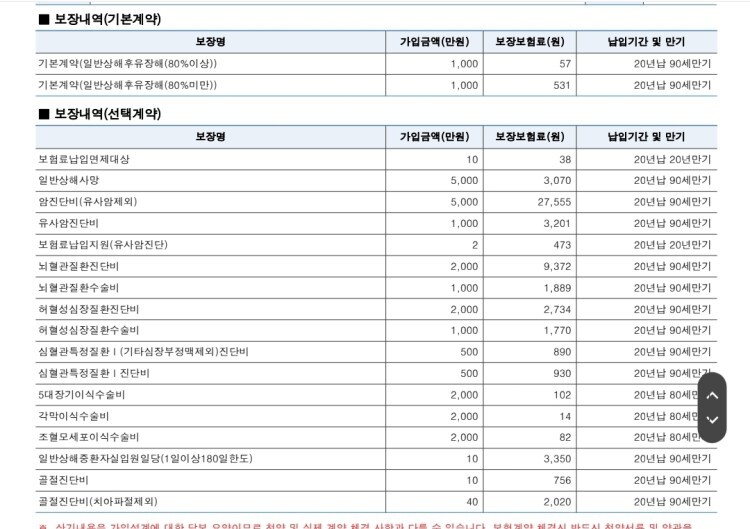Image resolution: width=750 pixels, height=529 pixels.
Task: Select the 보장내역(선택계약) section heading
Action: coord(99,114)
